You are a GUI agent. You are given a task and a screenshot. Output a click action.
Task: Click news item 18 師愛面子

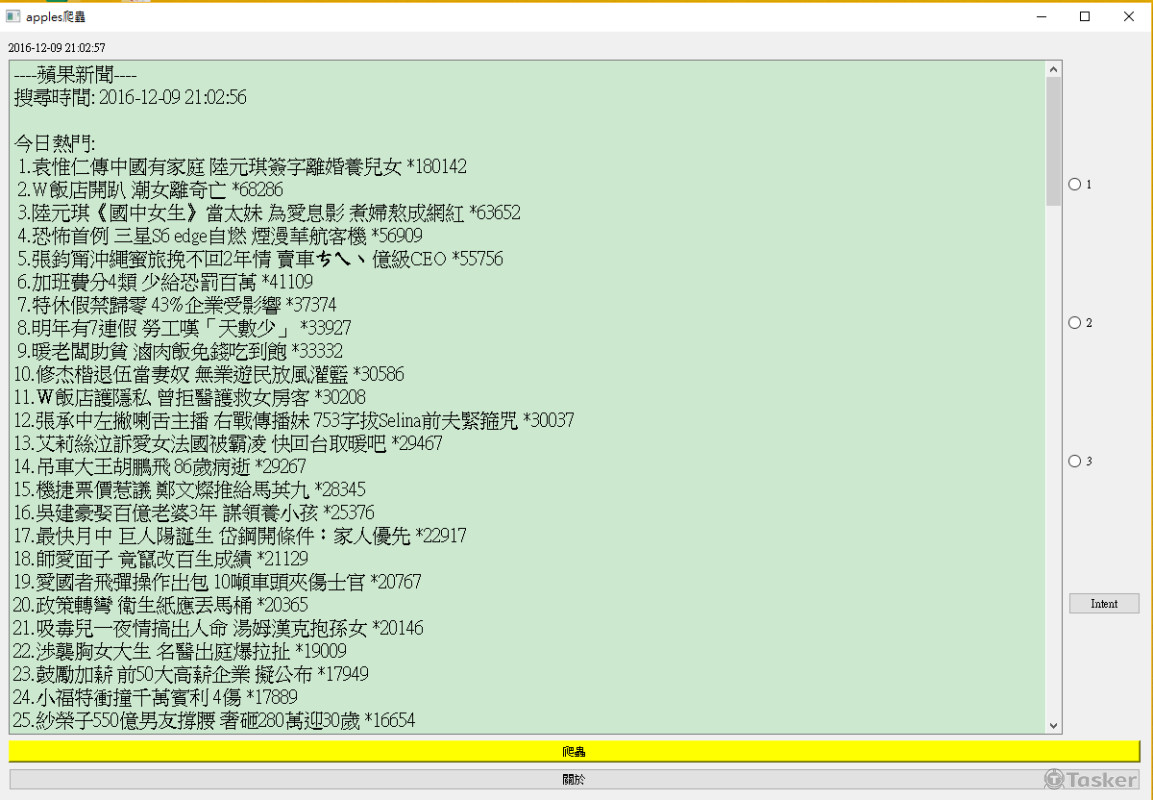pos(160,559)
